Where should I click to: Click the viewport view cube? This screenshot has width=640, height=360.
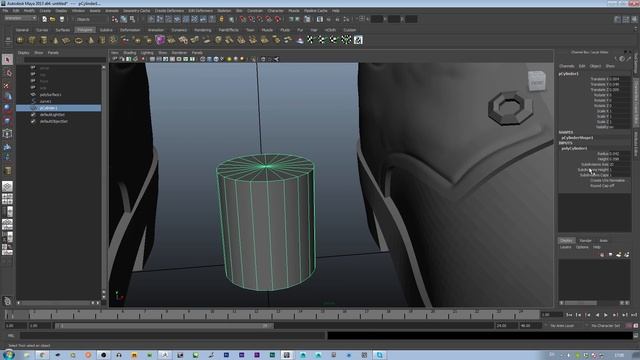[536, 80]
